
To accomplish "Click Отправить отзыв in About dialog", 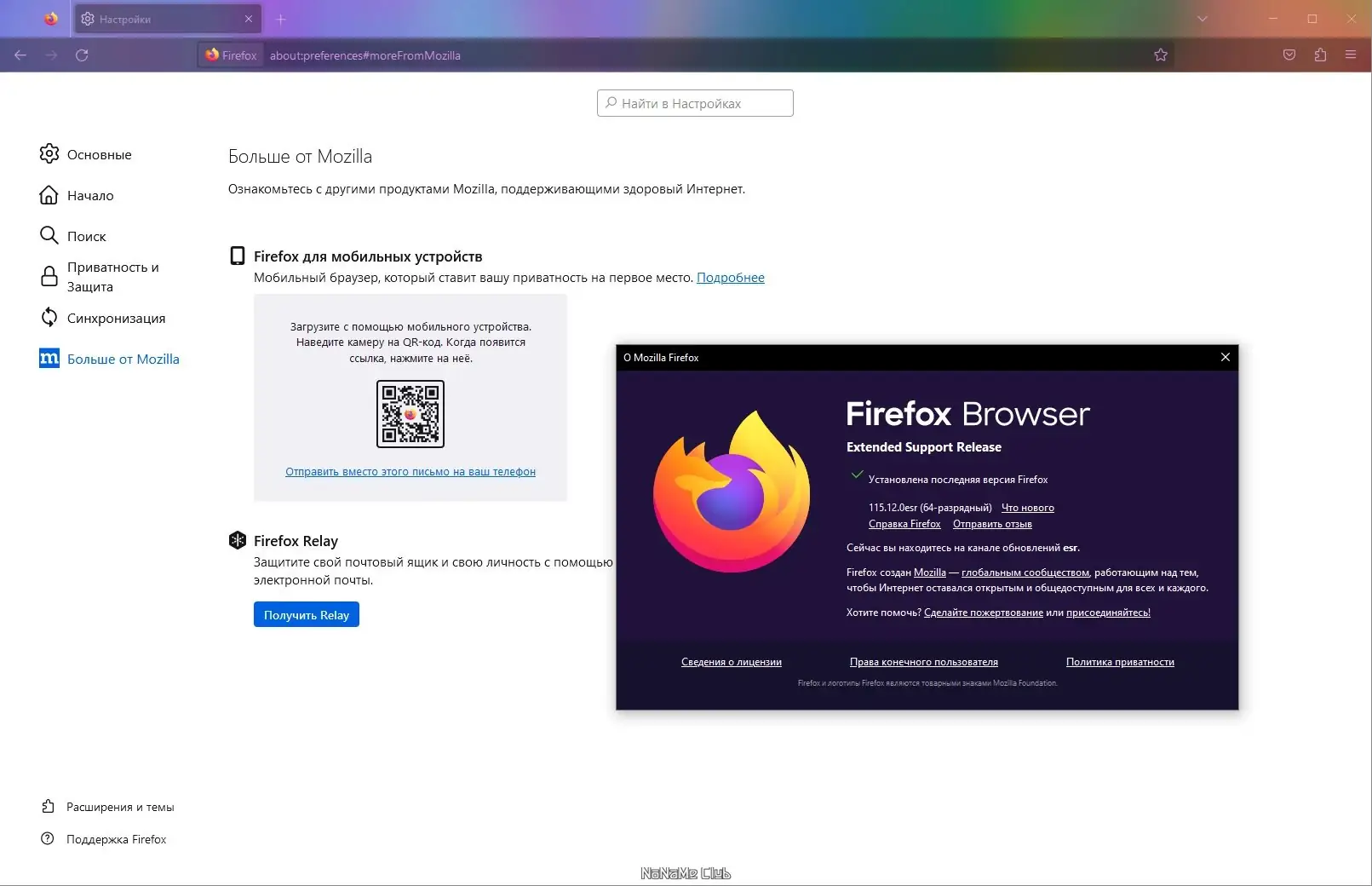I will point(992,524).
